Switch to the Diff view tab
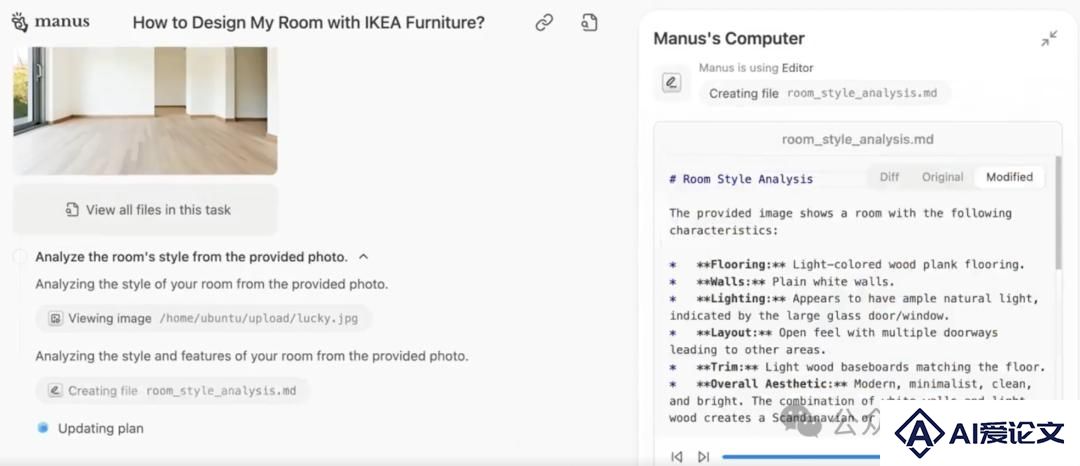The width and height of the screenshot is (1080, 466). tap(889, 177)
